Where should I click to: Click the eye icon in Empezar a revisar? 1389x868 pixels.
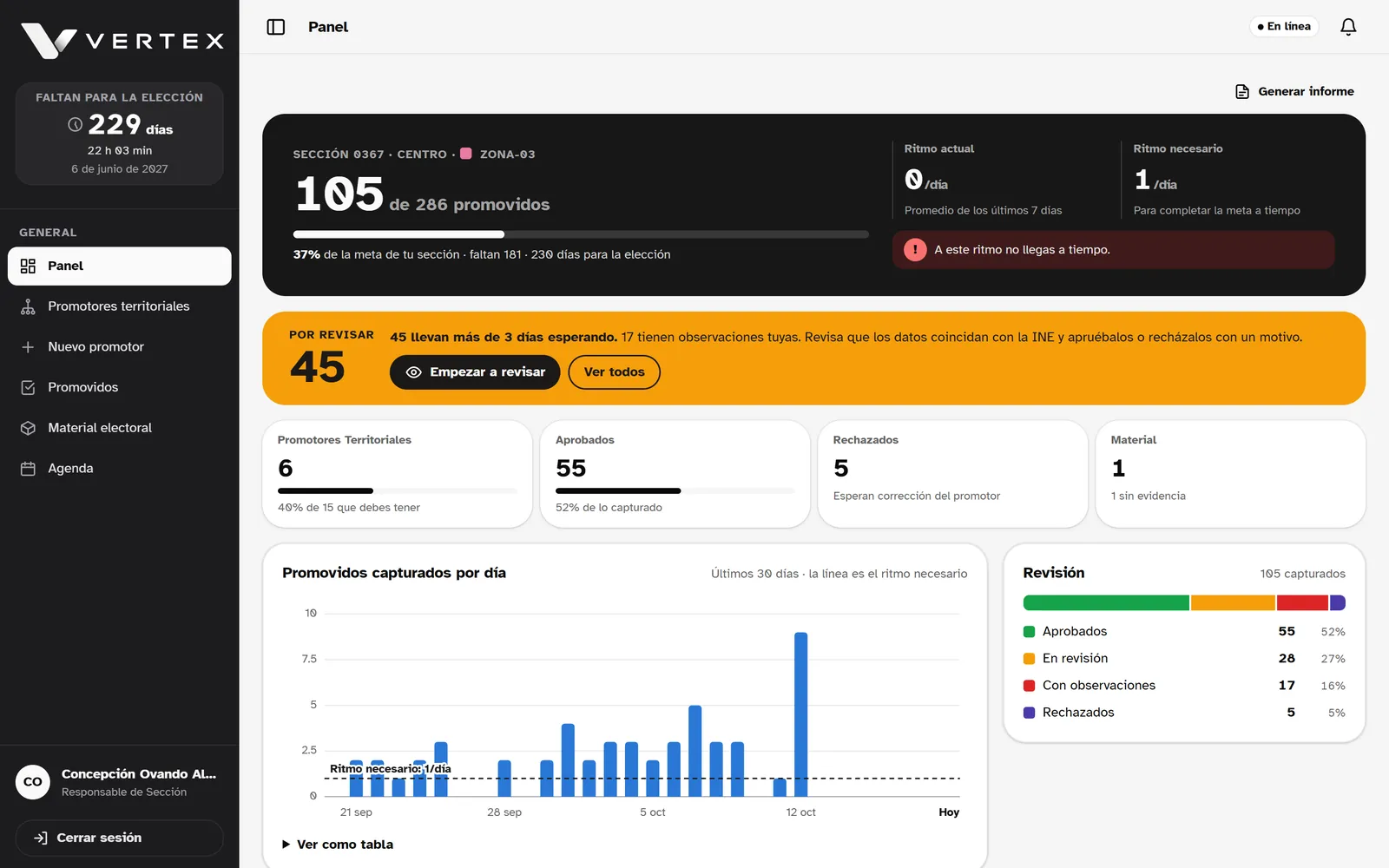[414, 372]
